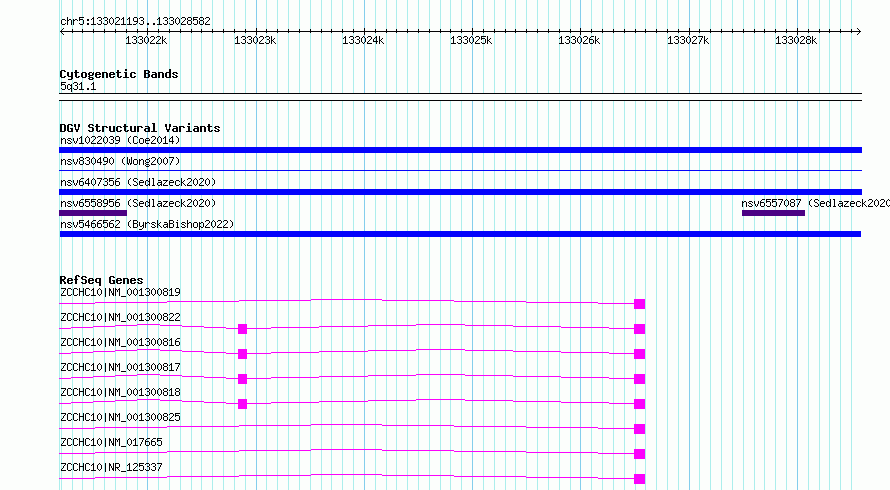Screen dimensions: 890x490
Task: Select the NM_001300819 right-end exon box
Action: (640, 304)
